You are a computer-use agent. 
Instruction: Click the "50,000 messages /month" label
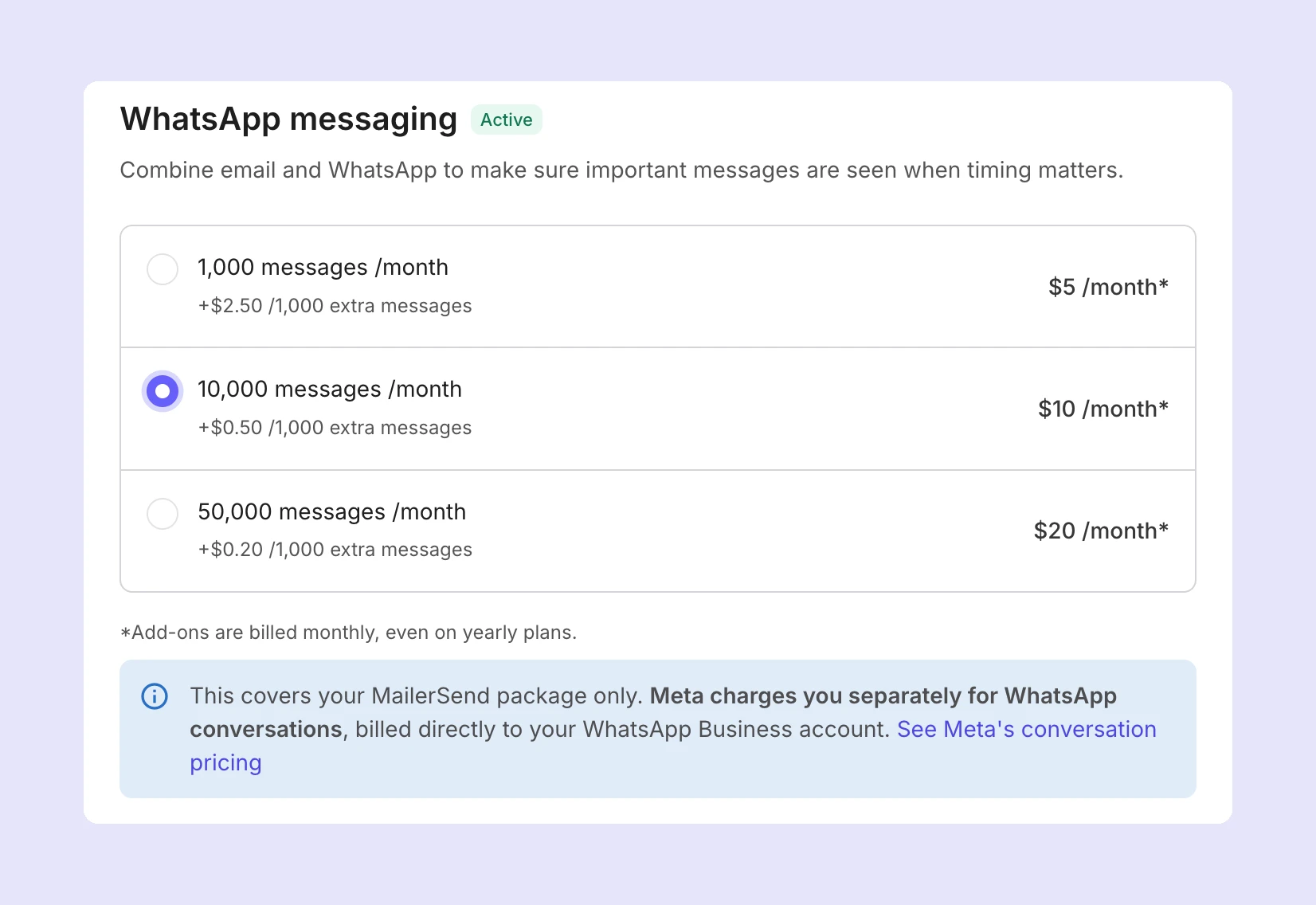332,512
